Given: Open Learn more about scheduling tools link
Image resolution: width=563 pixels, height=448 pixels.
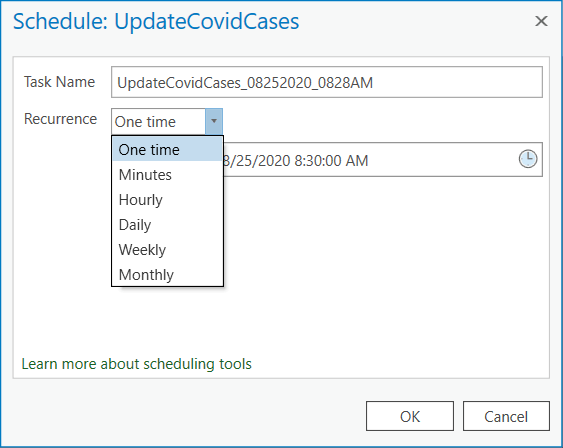Looking at the screenshot, I should tap(136, 364).
